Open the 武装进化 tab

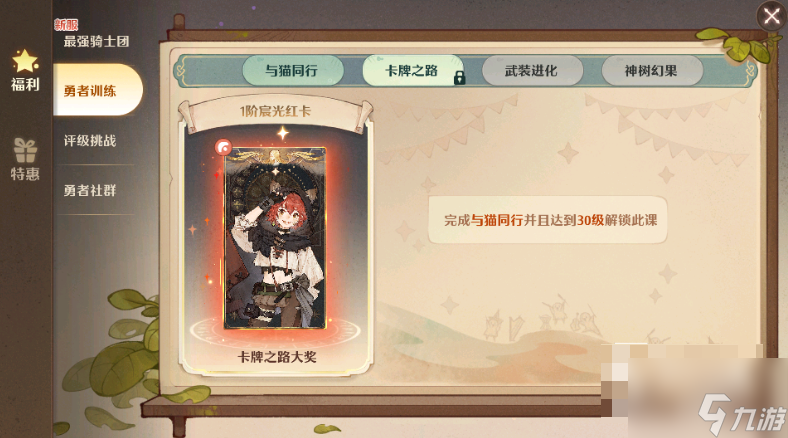coord(532,71)
